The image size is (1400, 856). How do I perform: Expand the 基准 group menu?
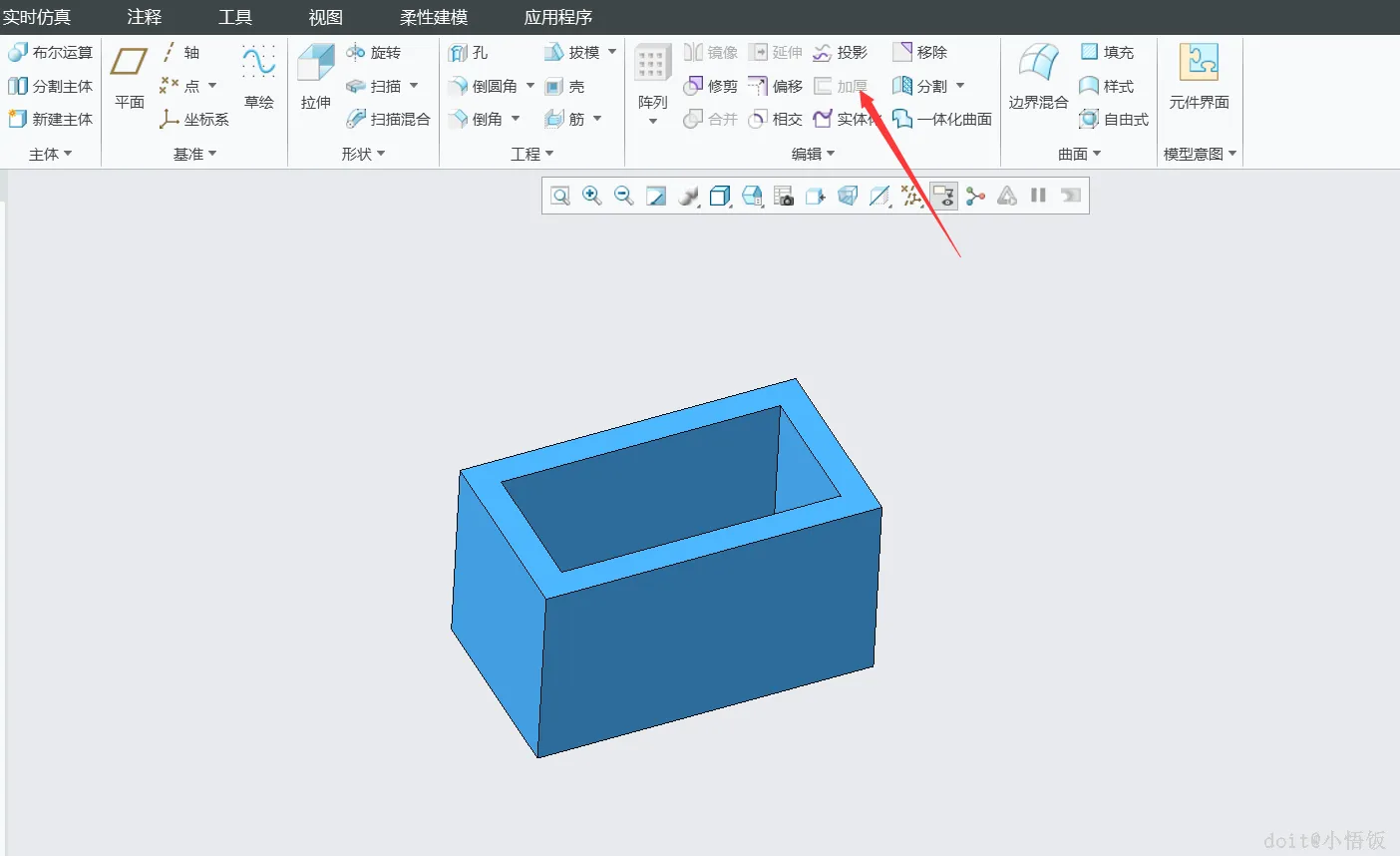(x=194, y=154)
